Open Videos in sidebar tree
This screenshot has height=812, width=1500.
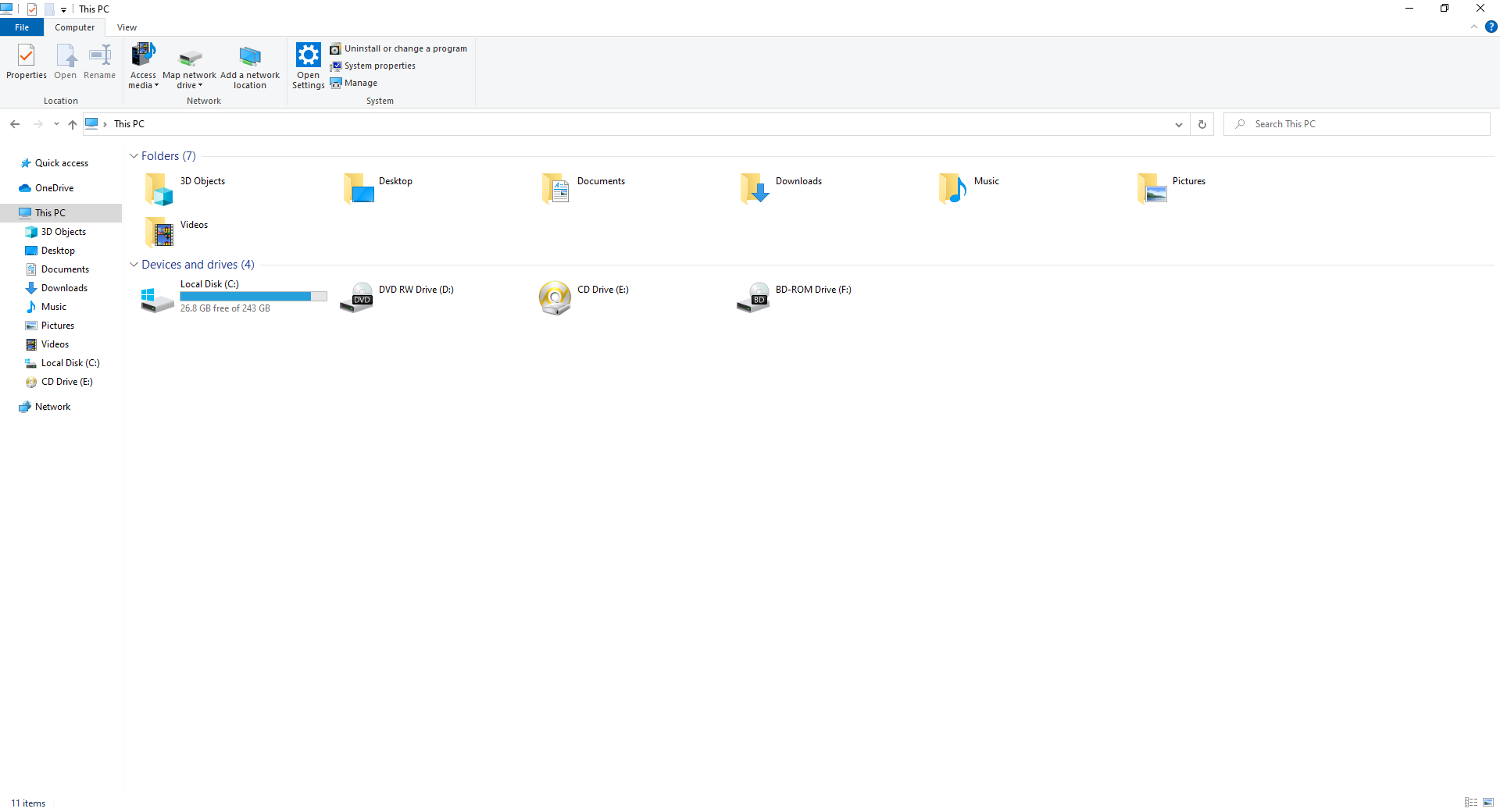(x=55, y=344)
